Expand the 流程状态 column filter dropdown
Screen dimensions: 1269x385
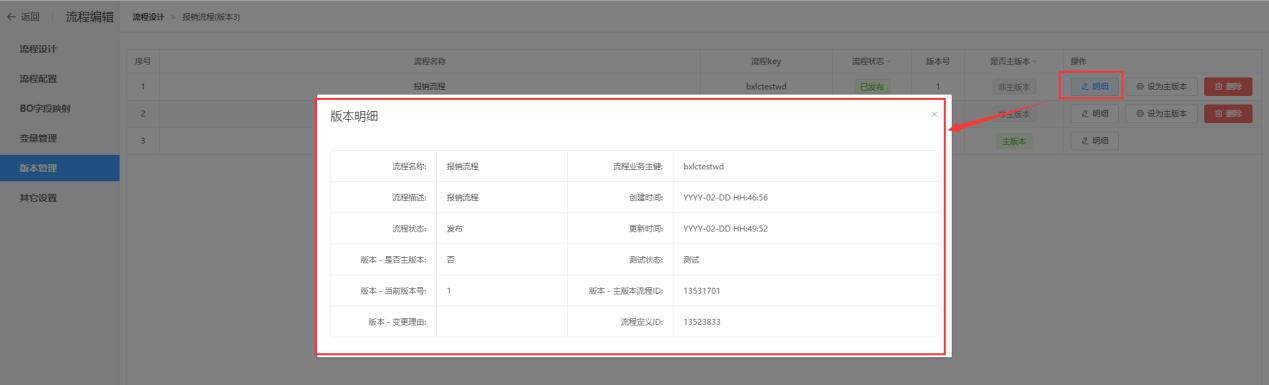(x=889, y=62)
